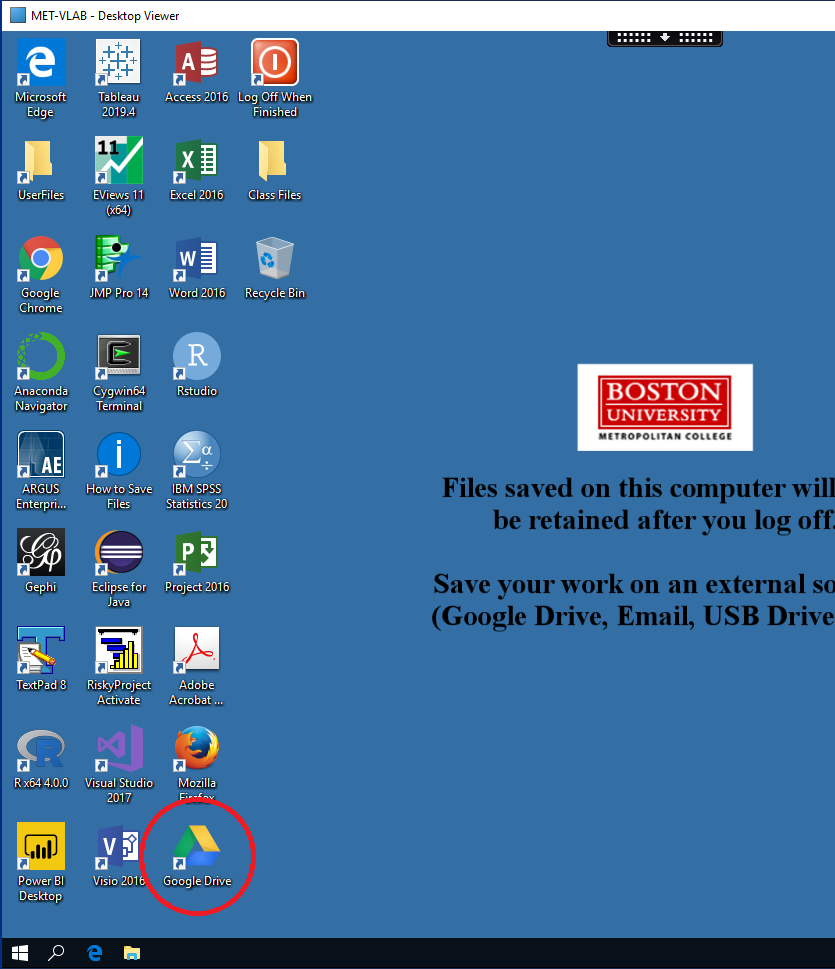Expand the Desktop Viewer pull-down toolbar handle
The height and width of the screenshot is (969, 835).
[664, 38]
